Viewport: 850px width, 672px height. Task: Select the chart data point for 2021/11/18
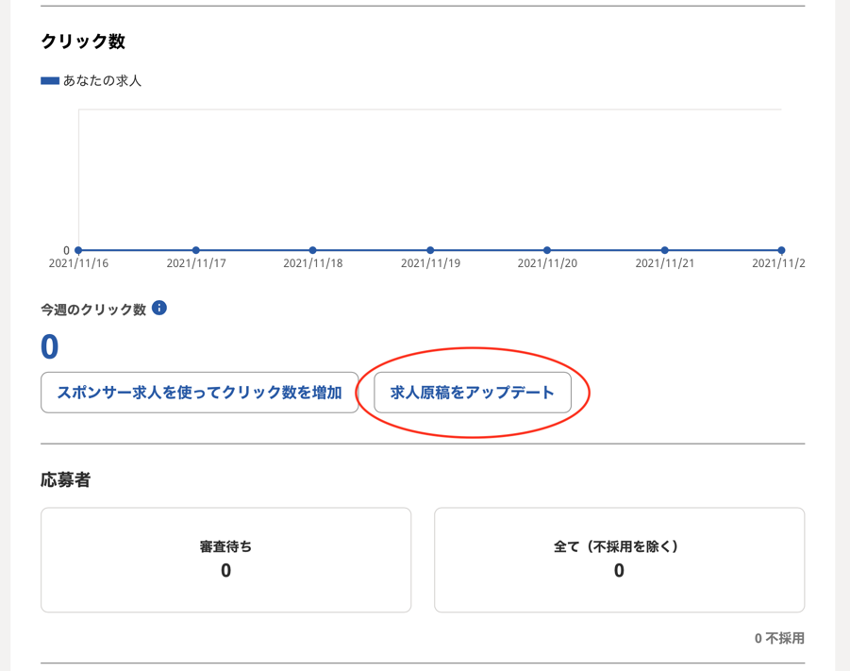313,250
